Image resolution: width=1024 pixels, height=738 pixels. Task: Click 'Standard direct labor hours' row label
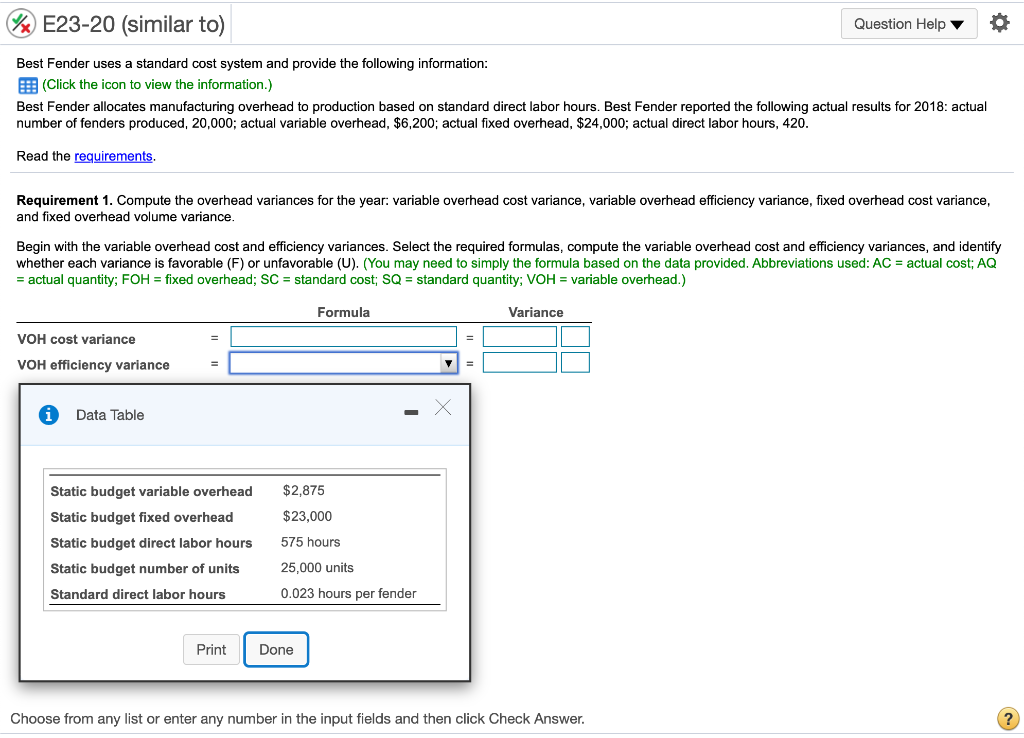pos(138,594)
